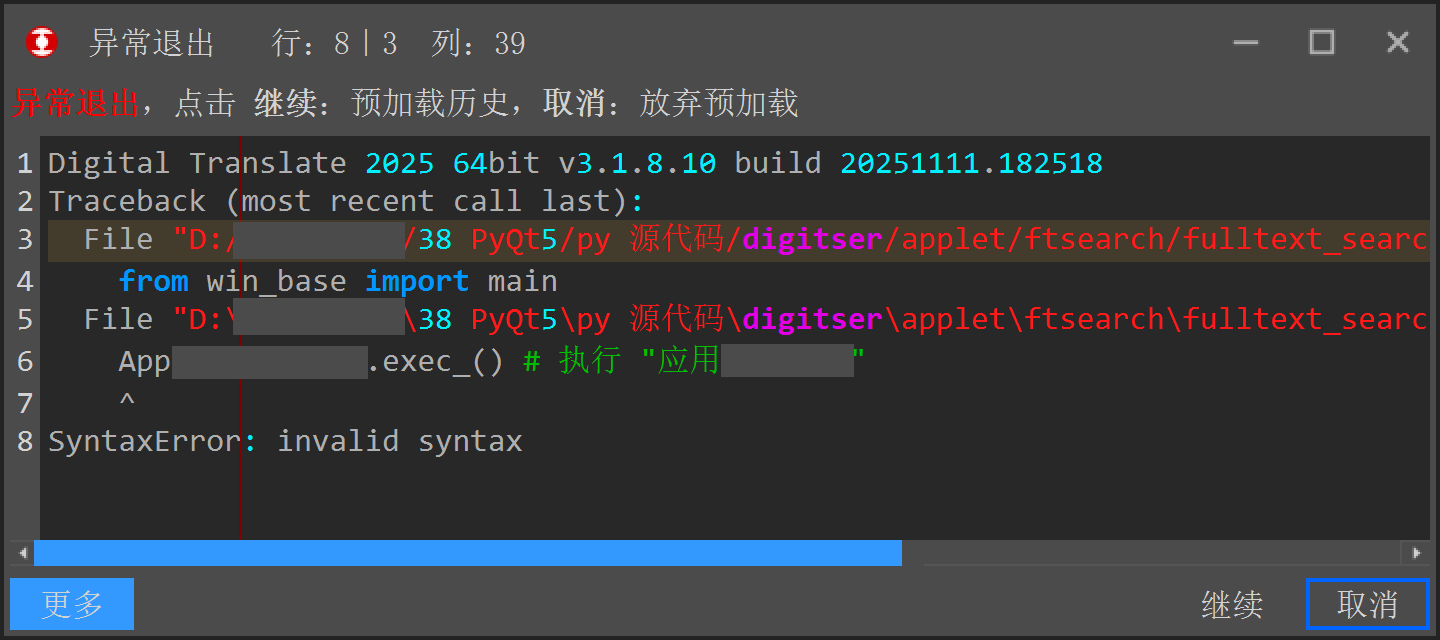Viewport: 1440px width, 640px height.
Task: Click the empty scrollbar track right of thumb
Action: point(1150,553)
